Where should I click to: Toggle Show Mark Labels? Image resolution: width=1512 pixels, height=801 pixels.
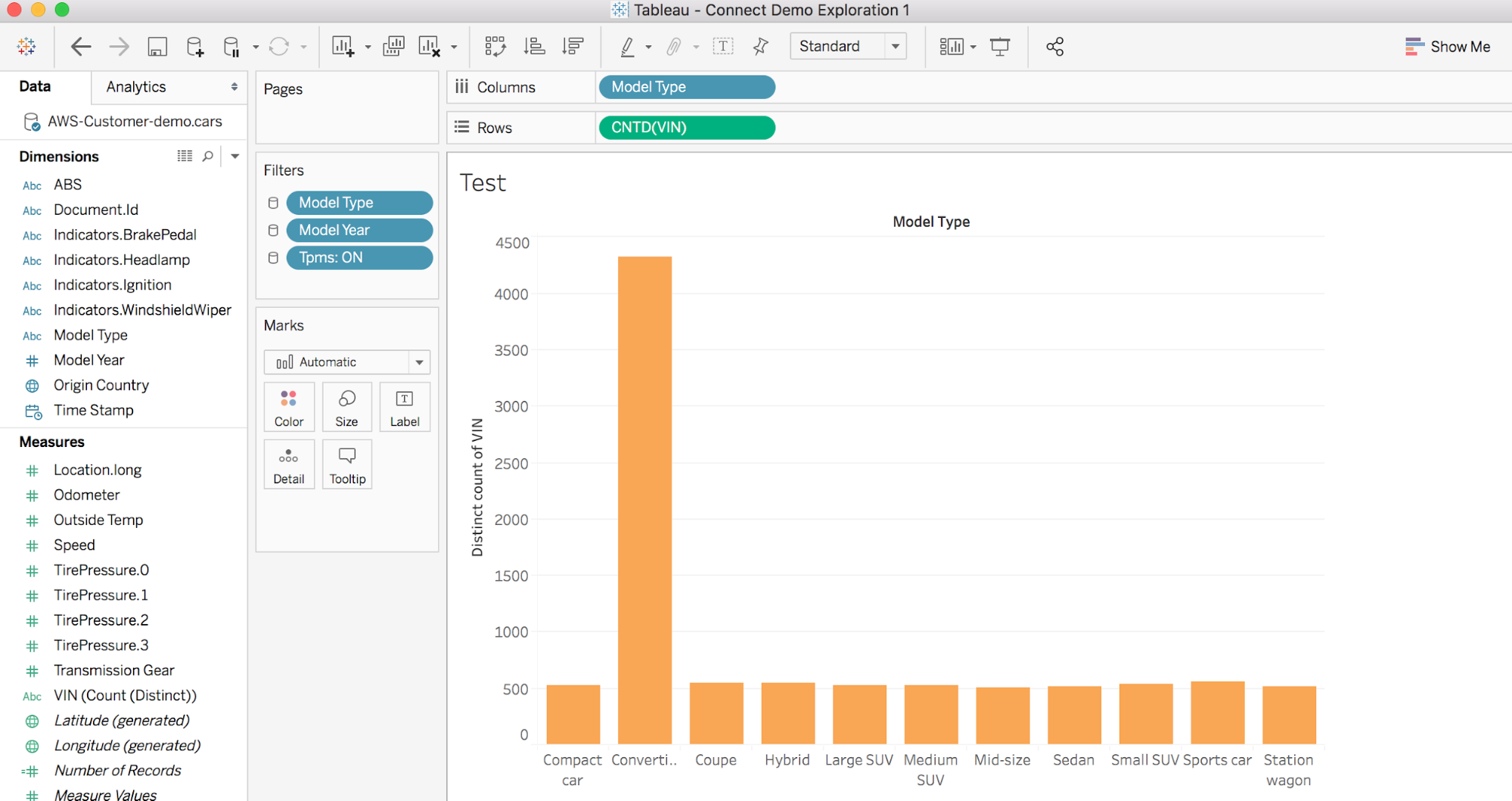724,46
